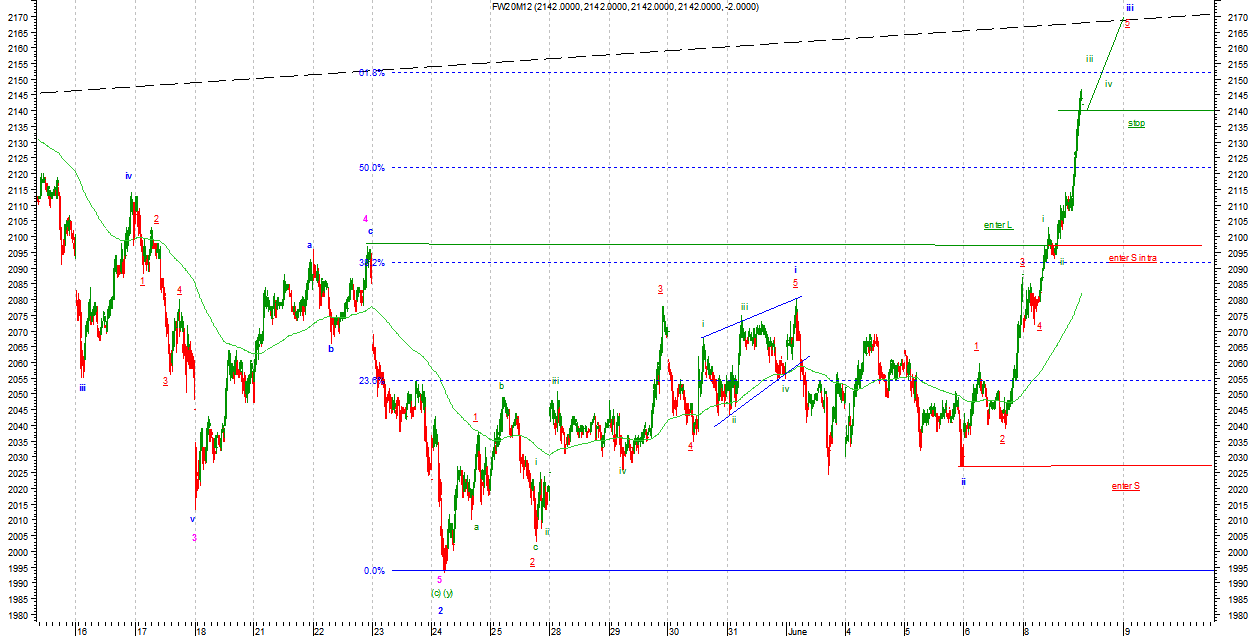This screenshot has width=1250, height=636.
Task: Click the 61.8% Fibonacci level label
Action: click(371, 73)
